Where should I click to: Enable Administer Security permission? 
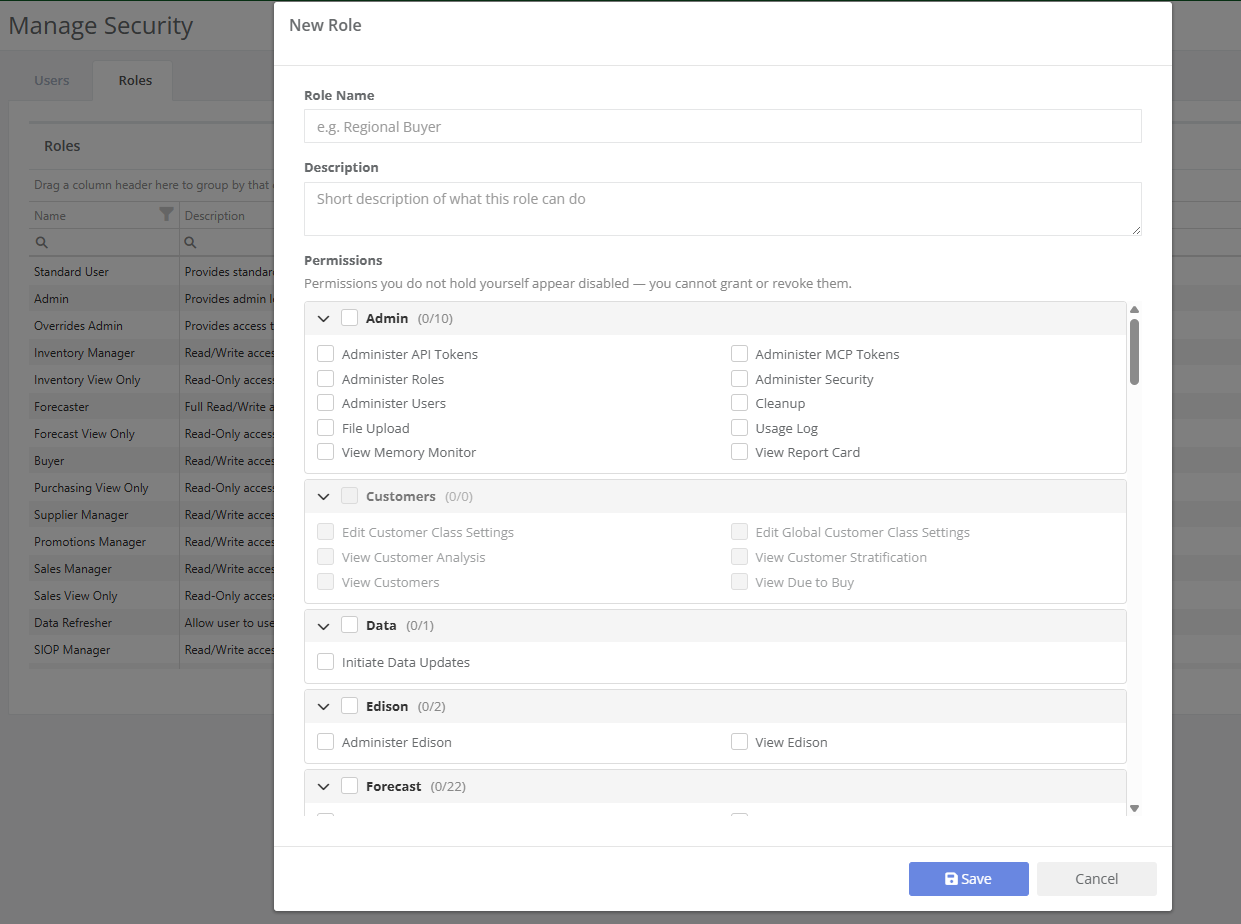739,379
